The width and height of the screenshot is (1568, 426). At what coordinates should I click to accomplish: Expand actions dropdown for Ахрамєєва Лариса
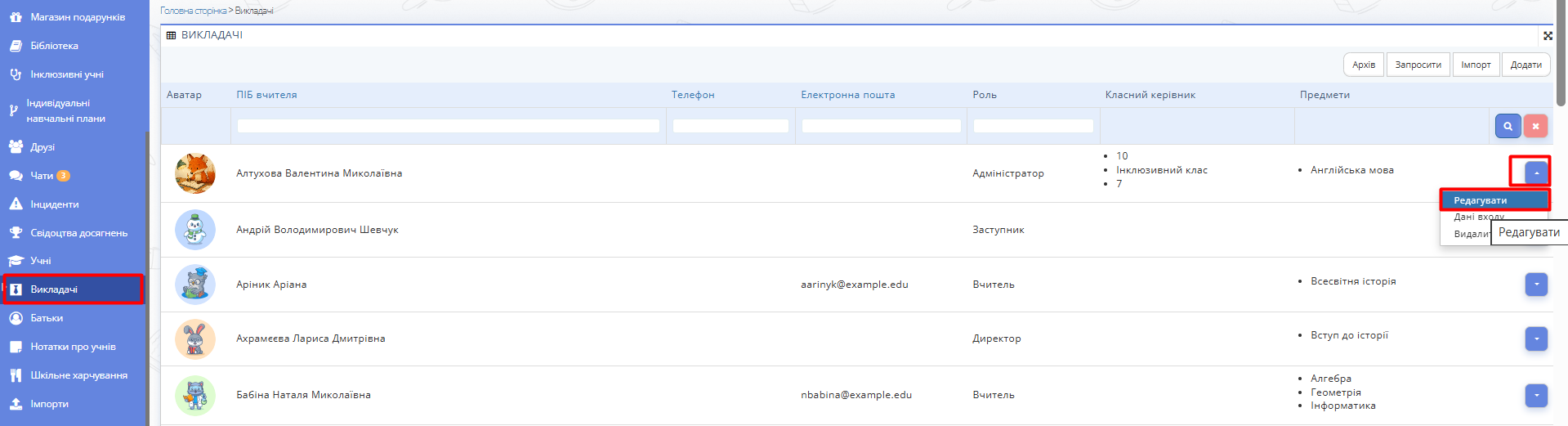[x=1536, y=339]
